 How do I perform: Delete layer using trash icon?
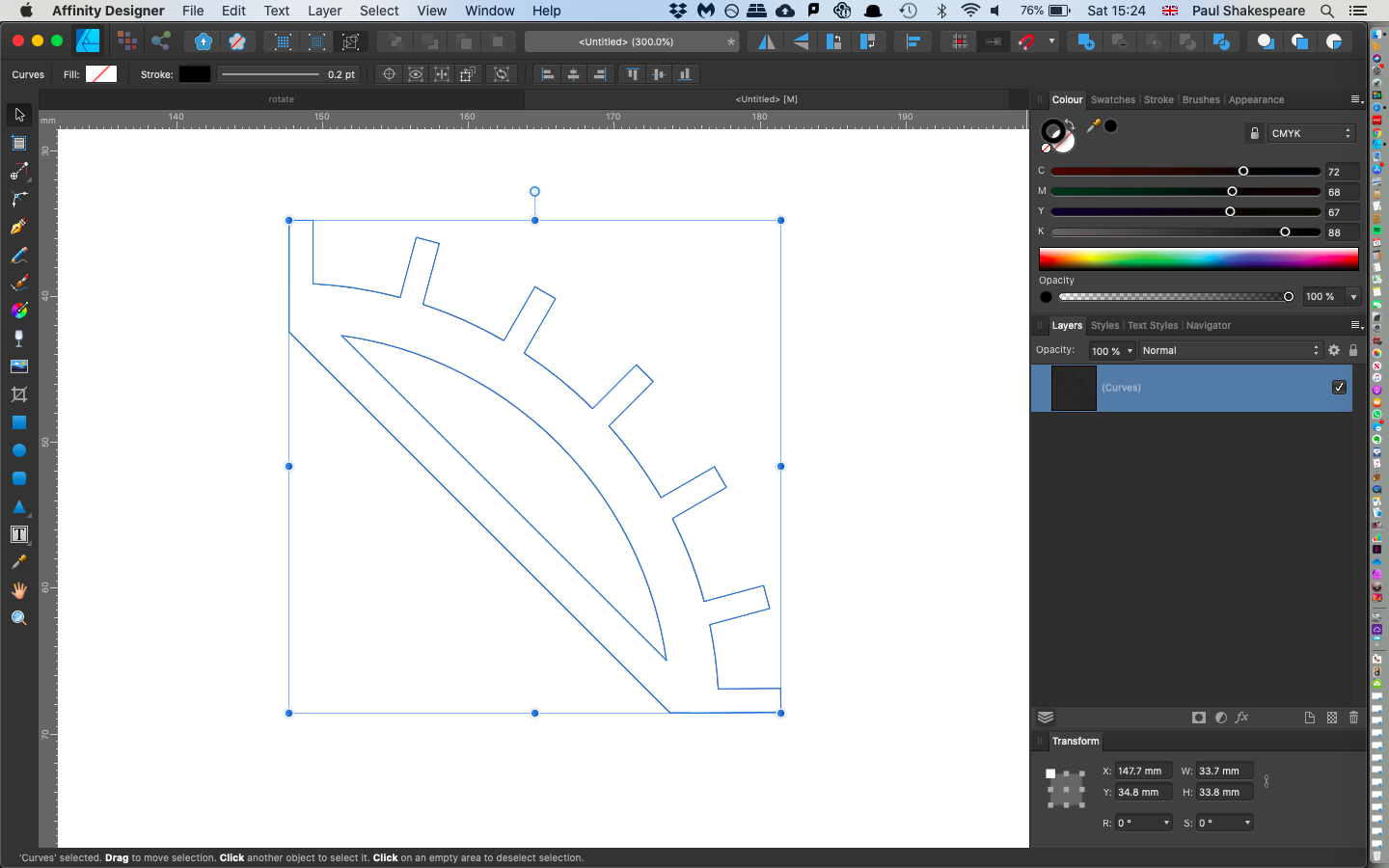[1353, 718]
